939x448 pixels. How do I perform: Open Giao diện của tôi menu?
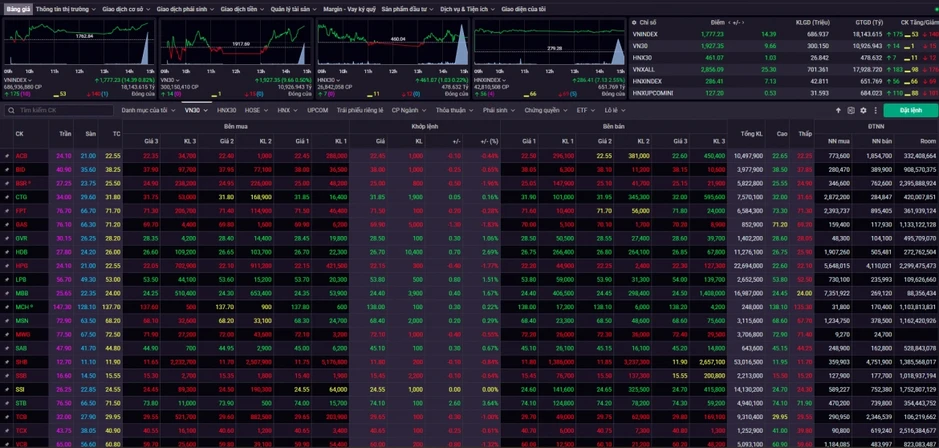pos(523,10)
